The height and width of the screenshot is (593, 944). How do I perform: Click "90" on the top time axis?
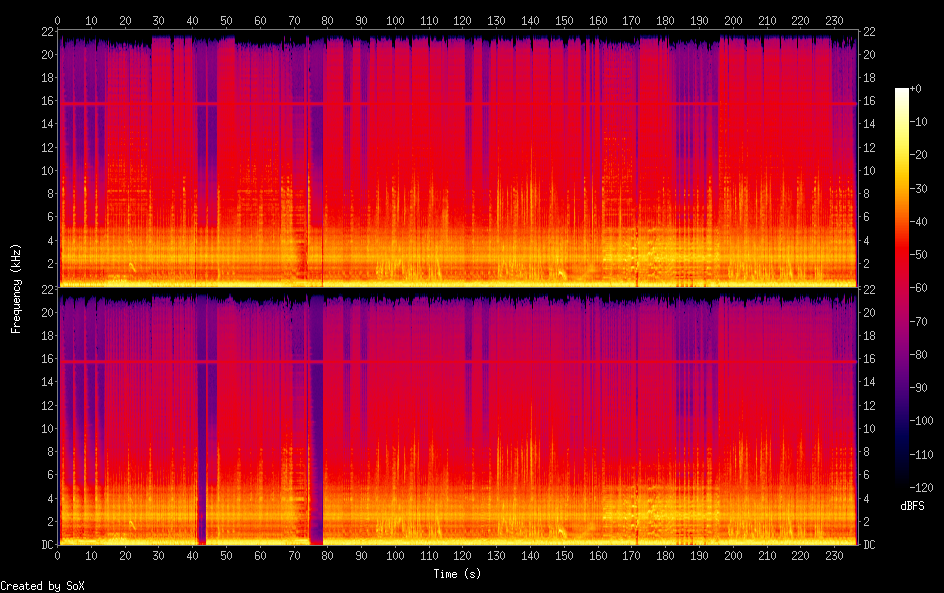(x=361, y=20)
